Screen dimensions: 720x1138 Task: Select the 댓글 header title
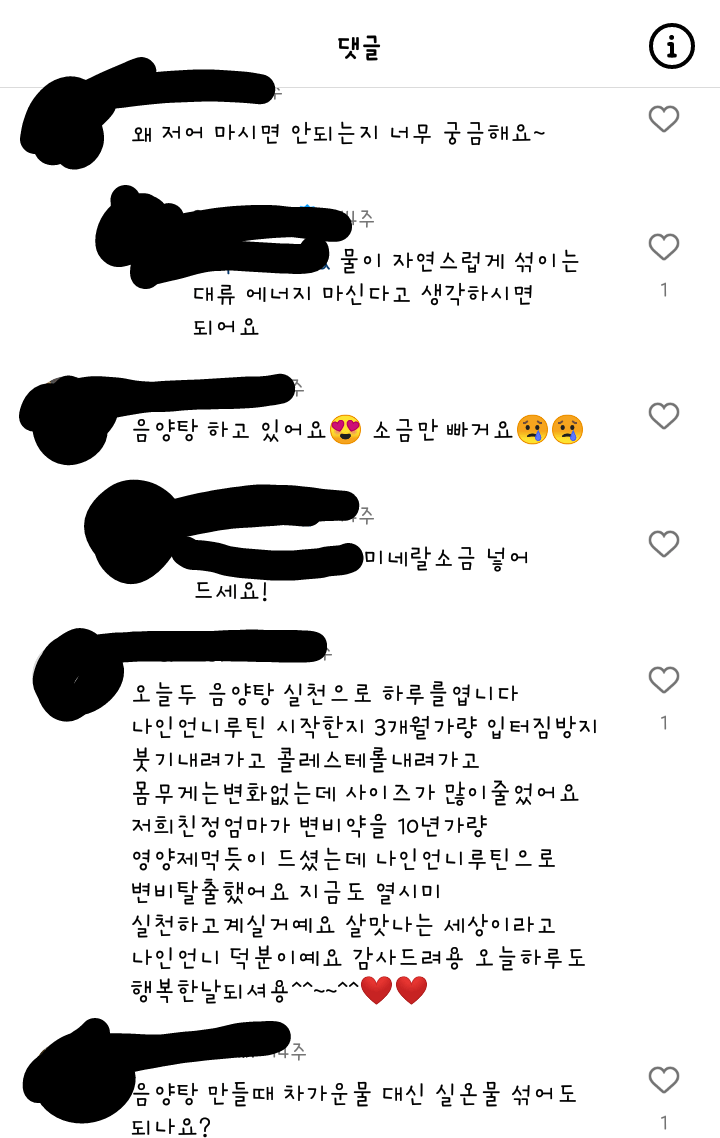coord(359,46)
